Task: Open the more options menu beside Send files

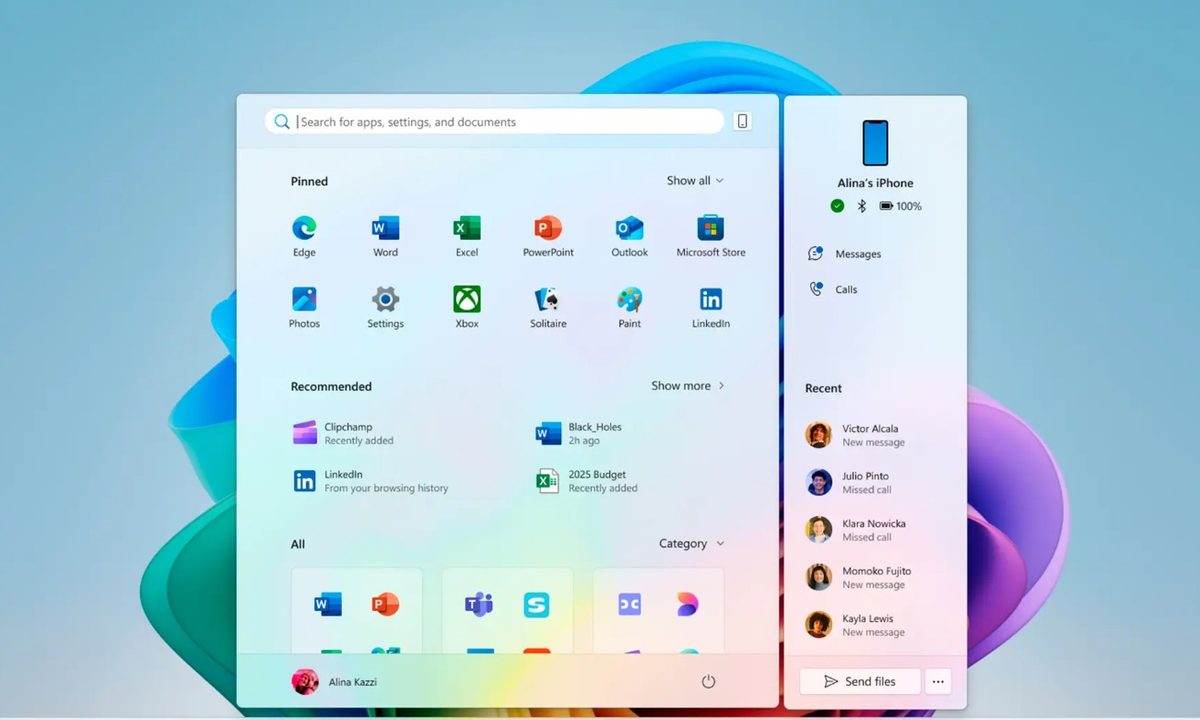Action: (x=938, y=681)
